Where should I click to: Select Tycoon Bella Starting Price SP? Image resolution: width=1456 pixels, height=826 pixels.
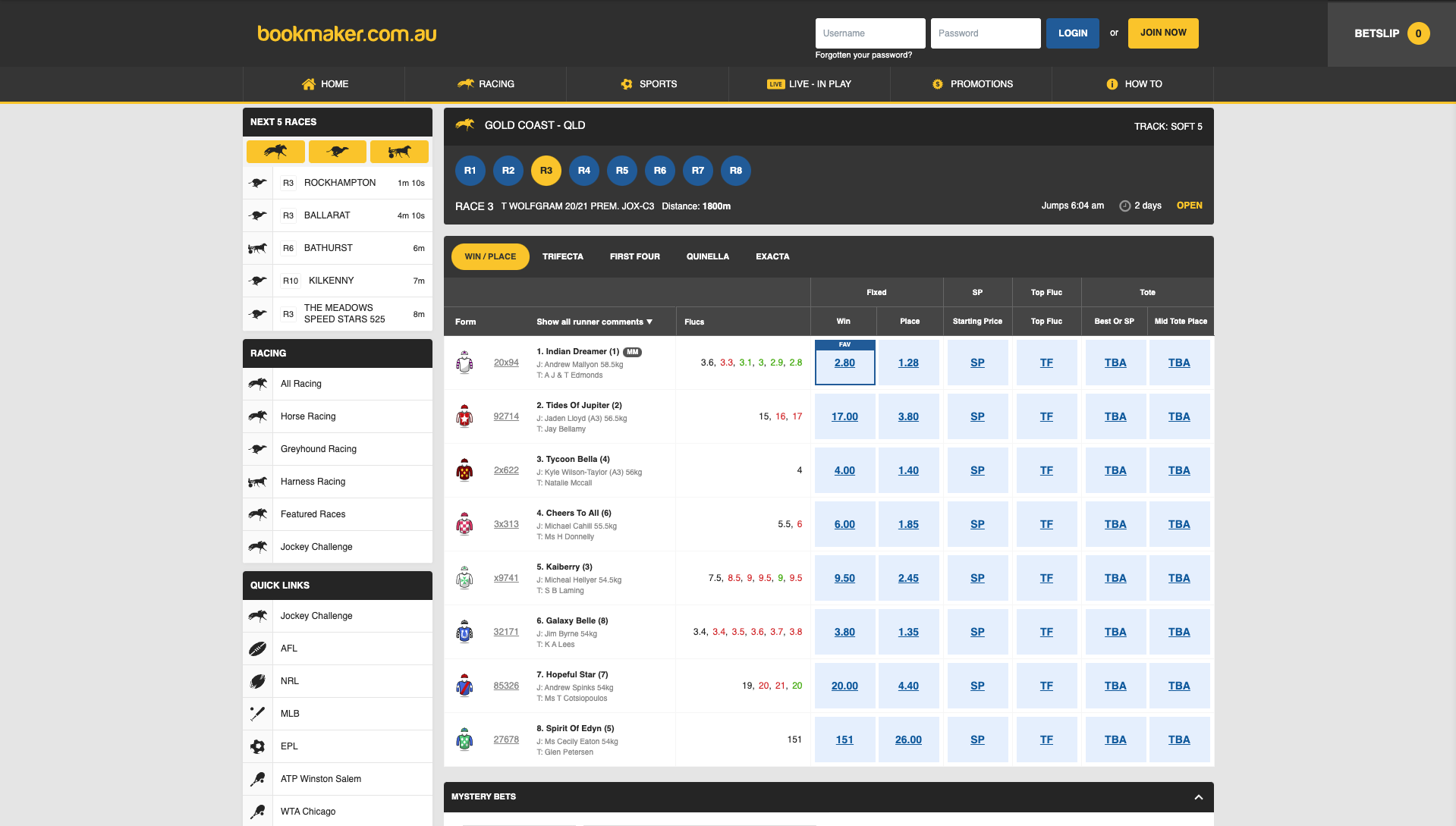click(977, 470)
